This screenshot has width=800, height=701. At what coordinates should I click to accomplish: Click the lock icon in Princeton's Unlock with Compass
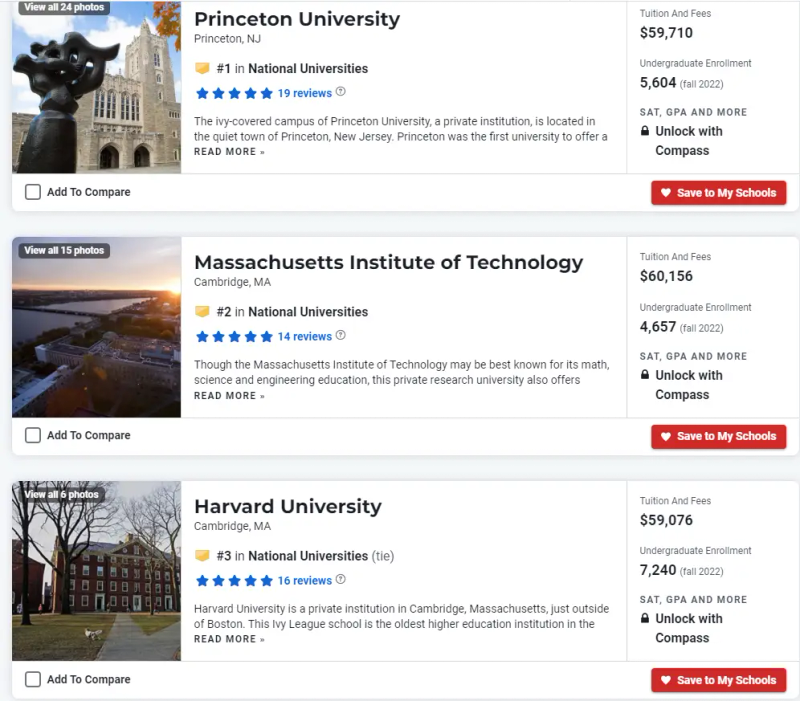[x=645, y=131]
